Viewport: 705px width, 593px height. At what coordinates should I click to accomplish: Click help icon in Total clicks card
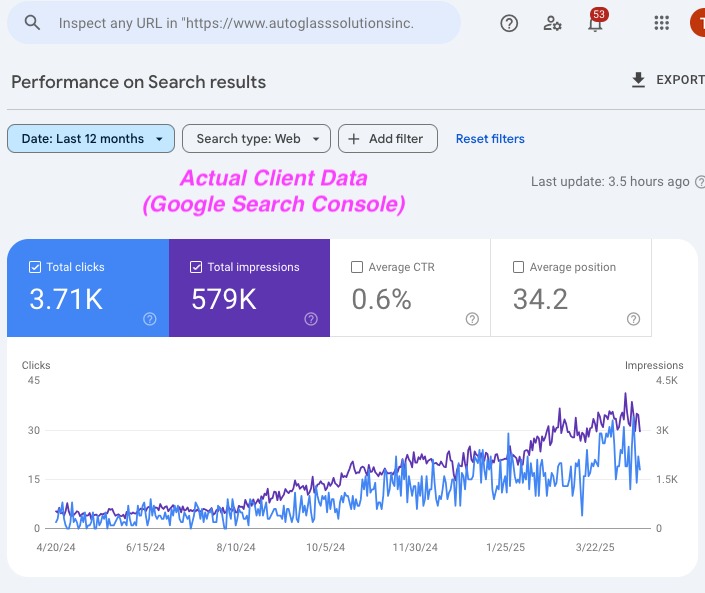(x=150, y=319)
